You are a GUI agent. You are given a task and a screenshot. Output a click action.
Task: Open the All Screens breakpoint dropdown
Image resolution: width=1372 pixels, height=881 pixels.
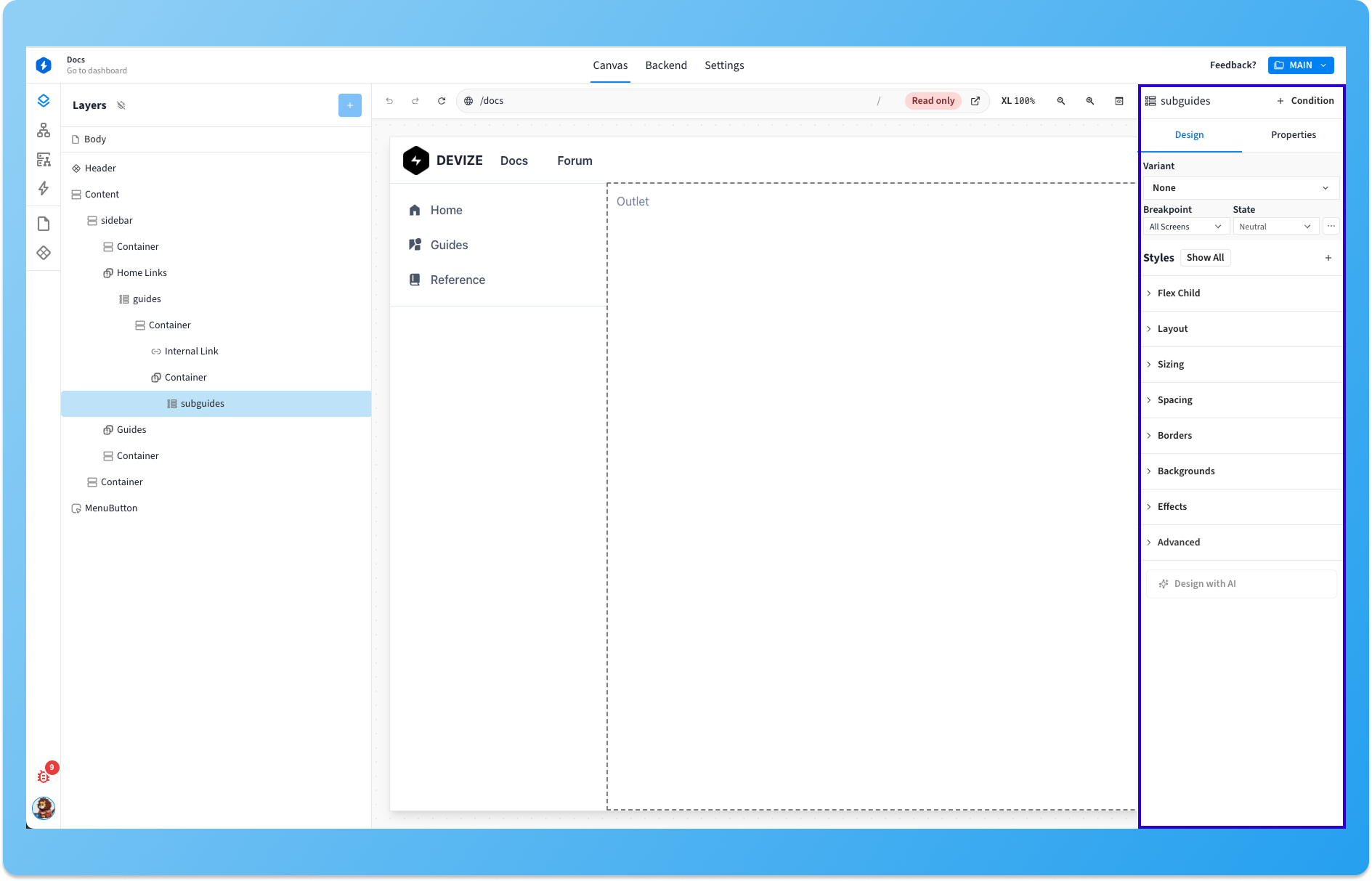click(x=1185, y=227)
